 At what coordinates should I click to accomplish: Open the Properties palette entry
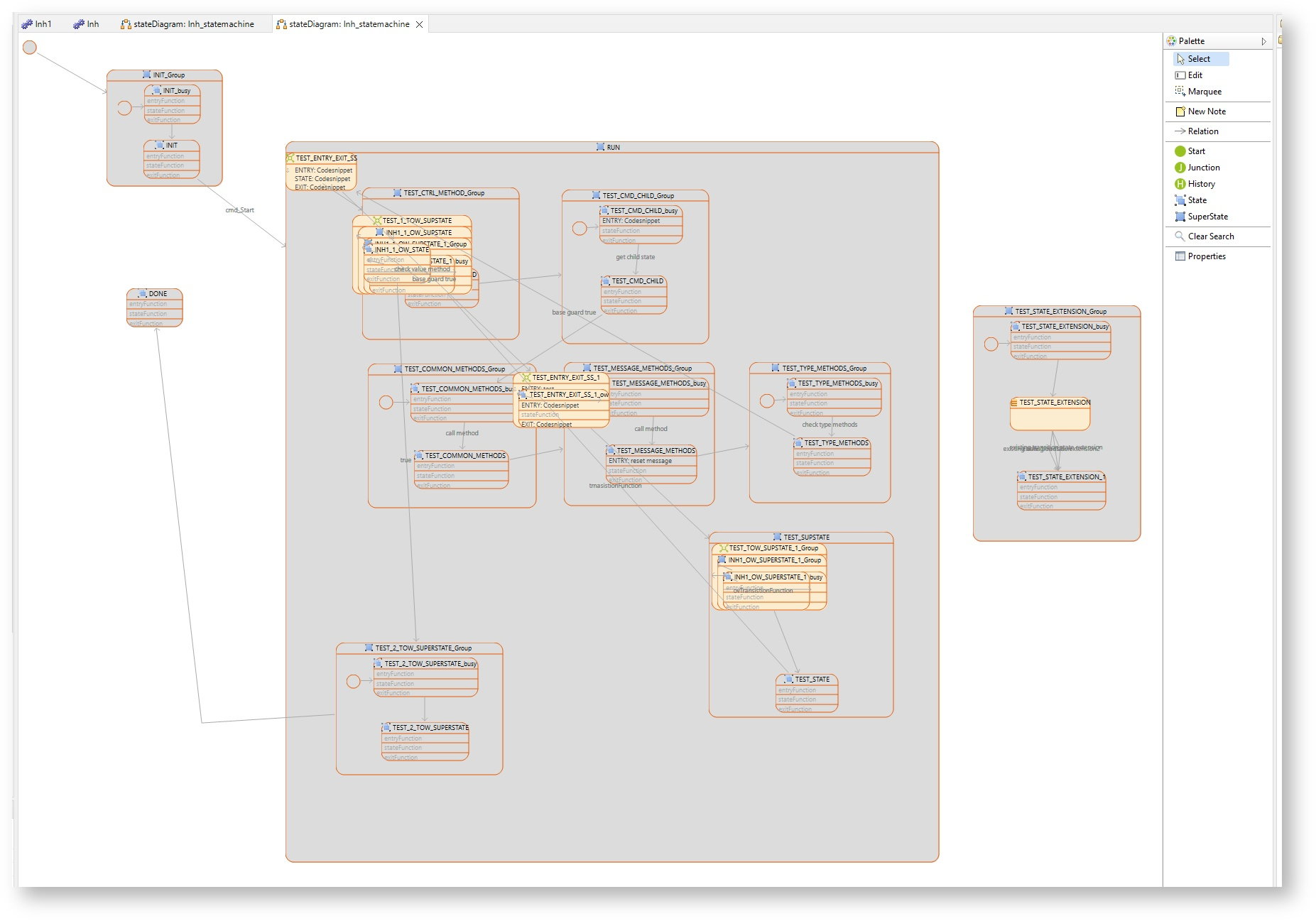pyautogui.click(x=1206, y=256)
